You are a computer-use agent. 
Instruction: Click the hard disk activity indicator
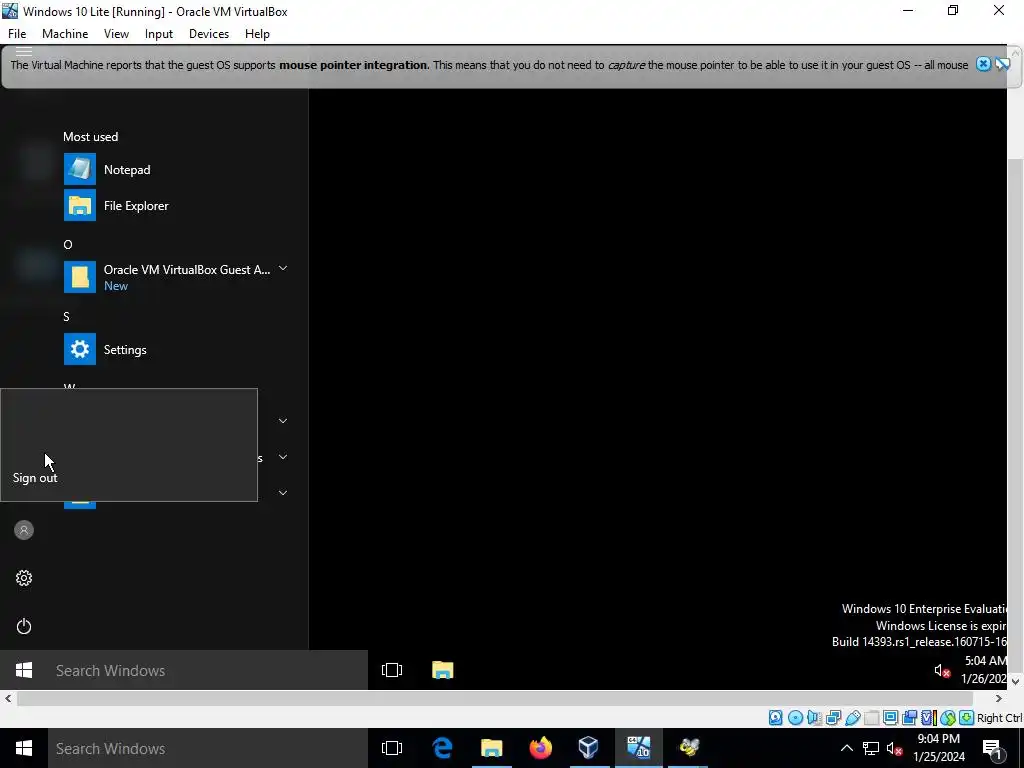pyautogui.click(x=775, y=718)
